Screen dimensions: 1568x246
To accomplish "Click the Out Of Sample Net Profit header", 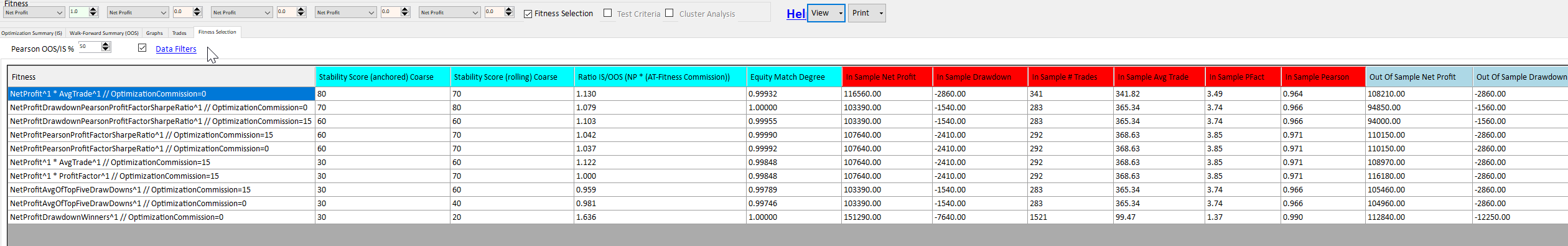I will [x=1419, y=77].
